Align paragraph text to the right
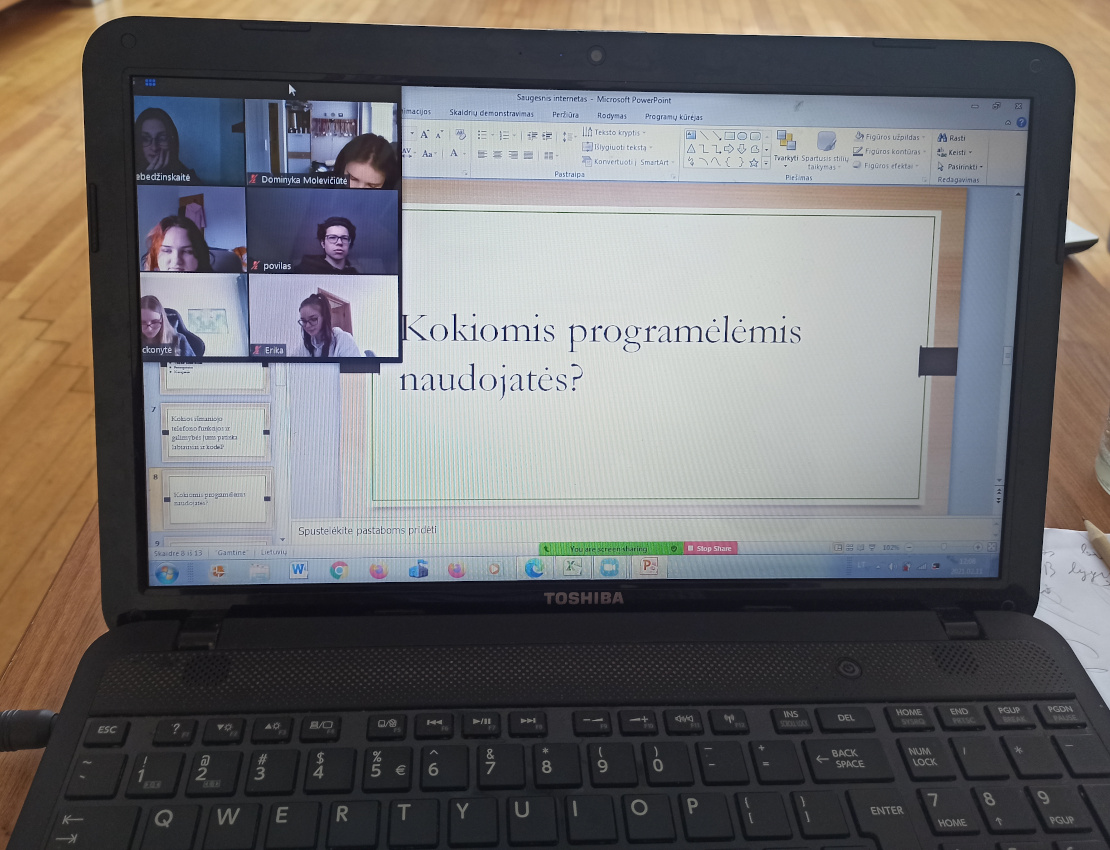The image size is (1110, 850). (x=513, y=154)
